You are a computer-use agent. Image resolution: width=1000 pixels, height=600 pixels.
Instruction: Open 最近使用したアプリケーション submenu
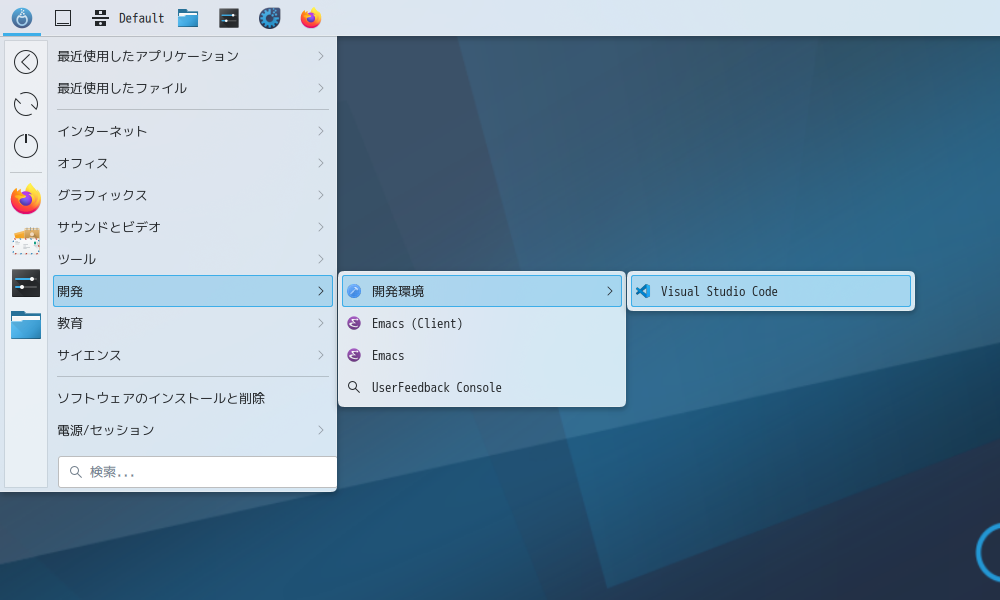point(192,56)
